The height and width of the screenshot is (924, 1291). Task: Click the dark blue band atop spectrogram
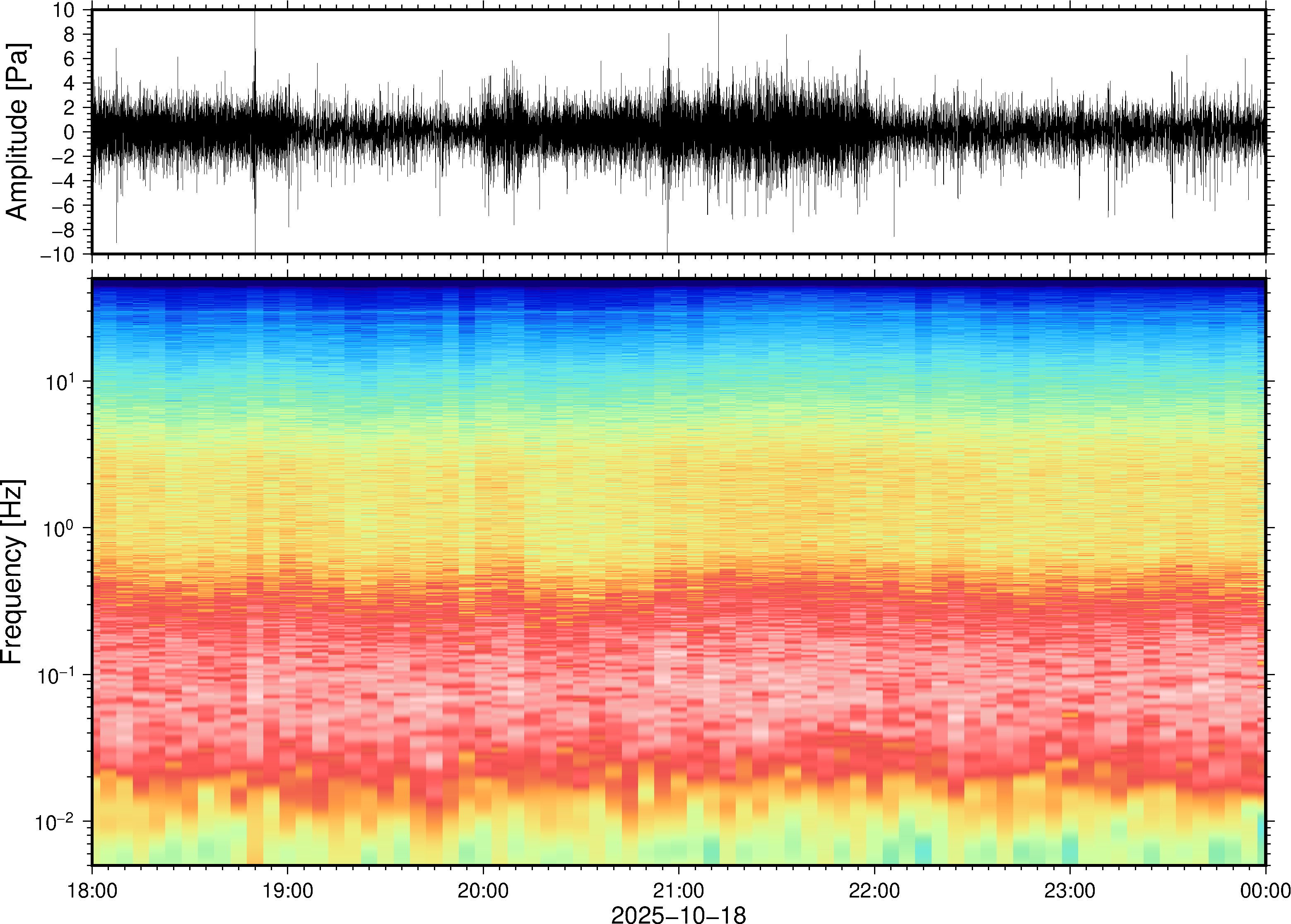(678, 283)
